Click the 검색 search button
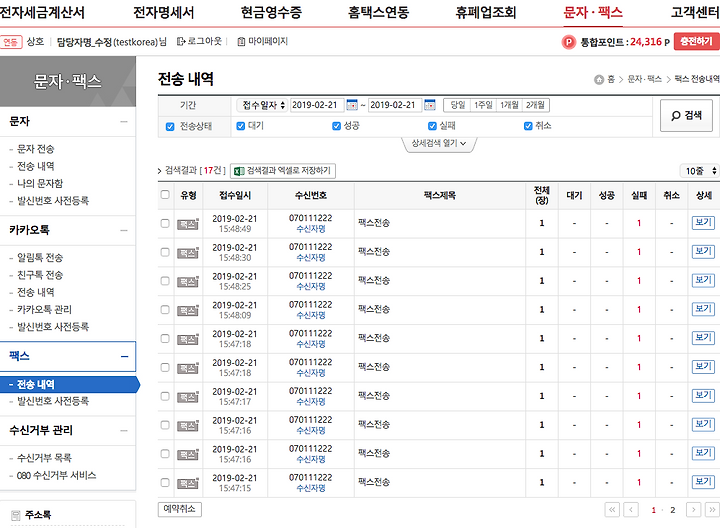 [x=686, y=115]
